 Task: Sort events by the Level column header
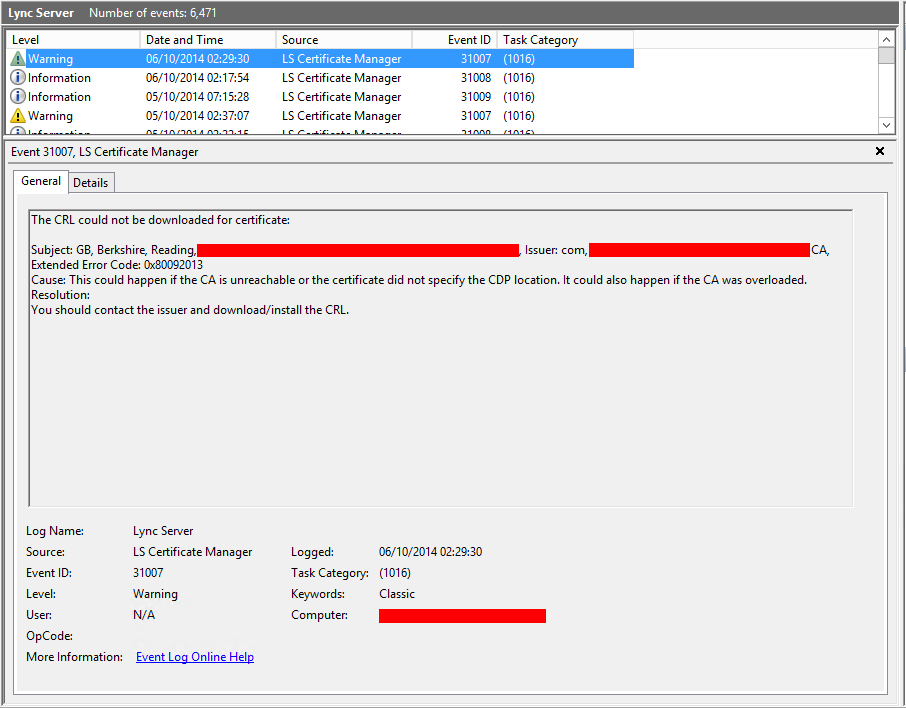[x=73, y=40]
